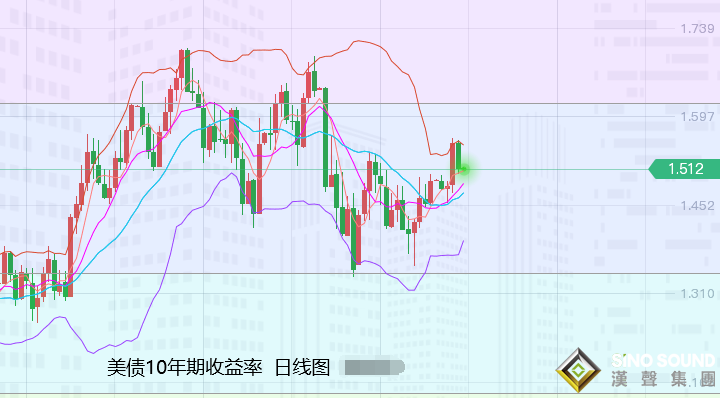
Task: Click the 日线图 daily chart label
Action: tap(302, 367)
